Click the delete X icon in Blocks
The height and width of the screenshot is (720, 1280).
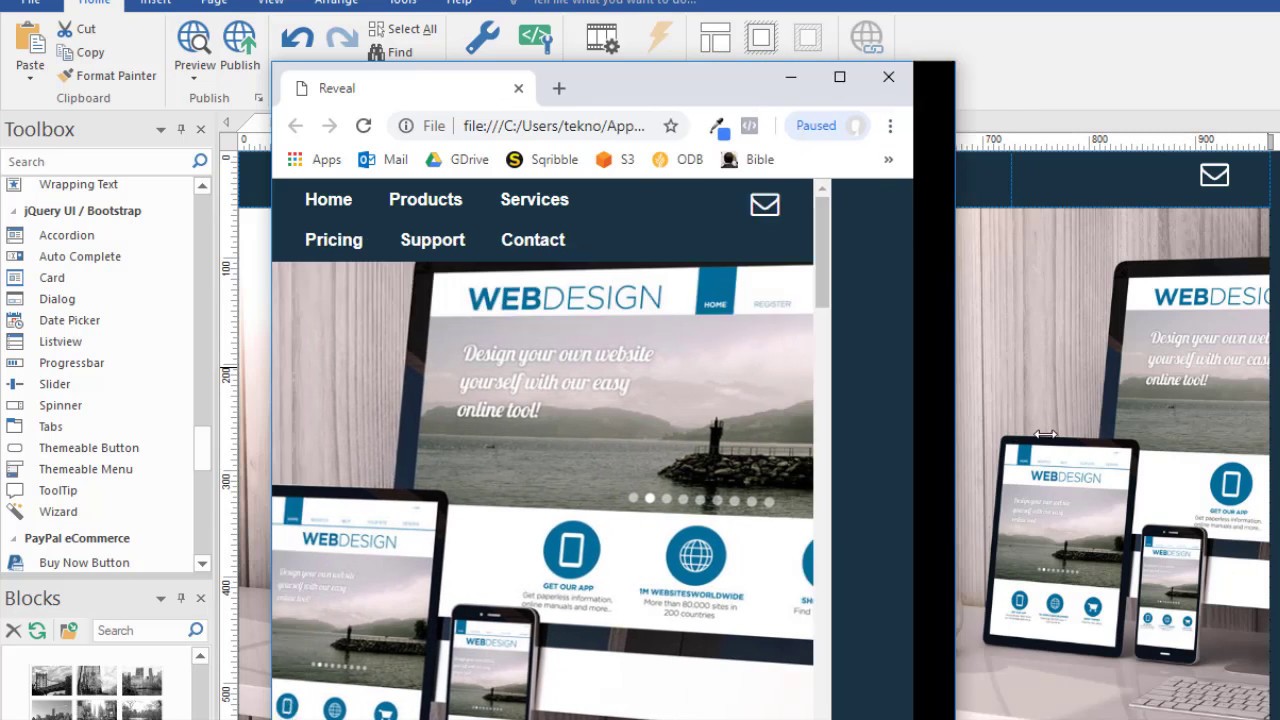pyautogui.click(x=13, y=630)
